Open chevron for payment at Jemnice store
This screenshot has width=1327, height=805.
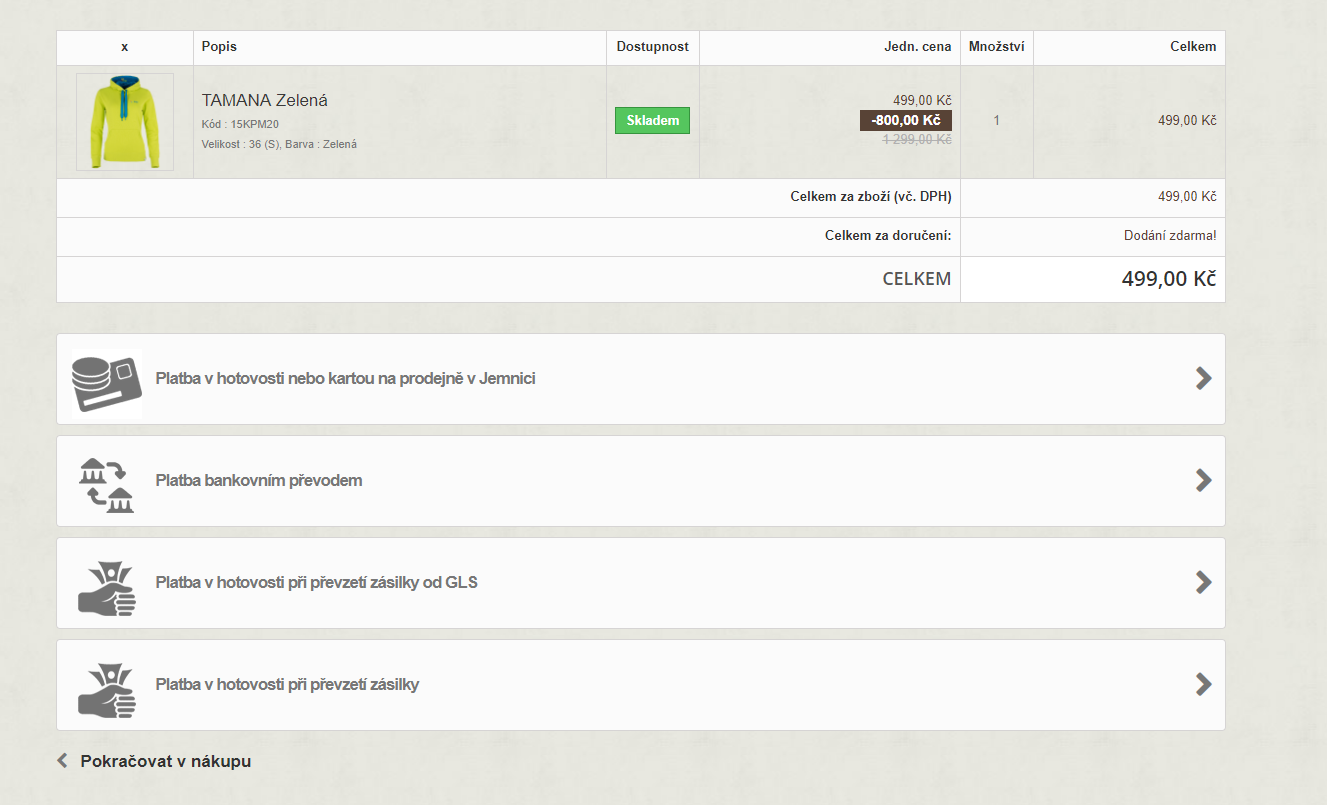pos(1203,378)
